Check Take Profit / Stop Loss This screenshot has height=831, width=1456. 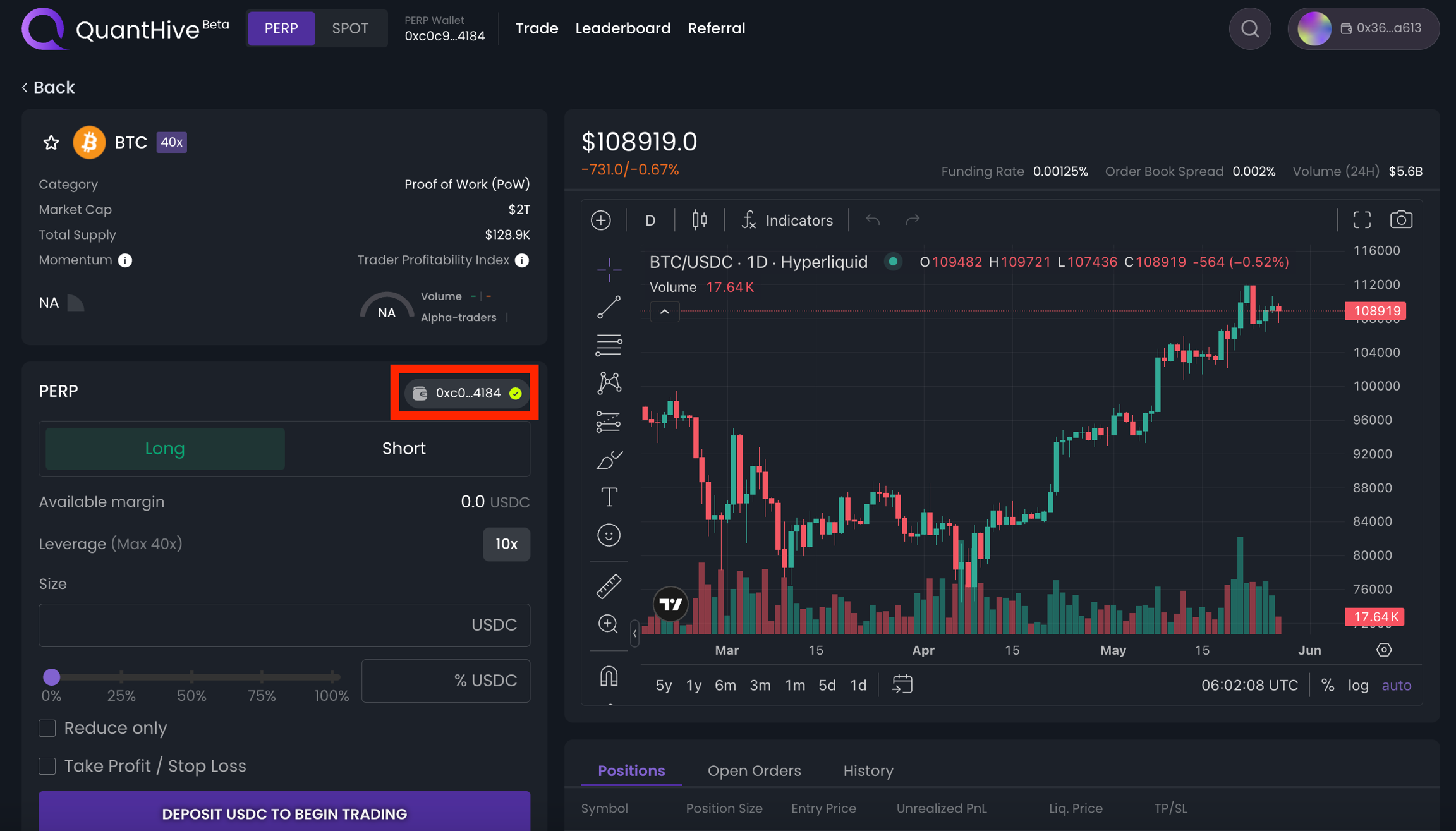click(47, 766)
